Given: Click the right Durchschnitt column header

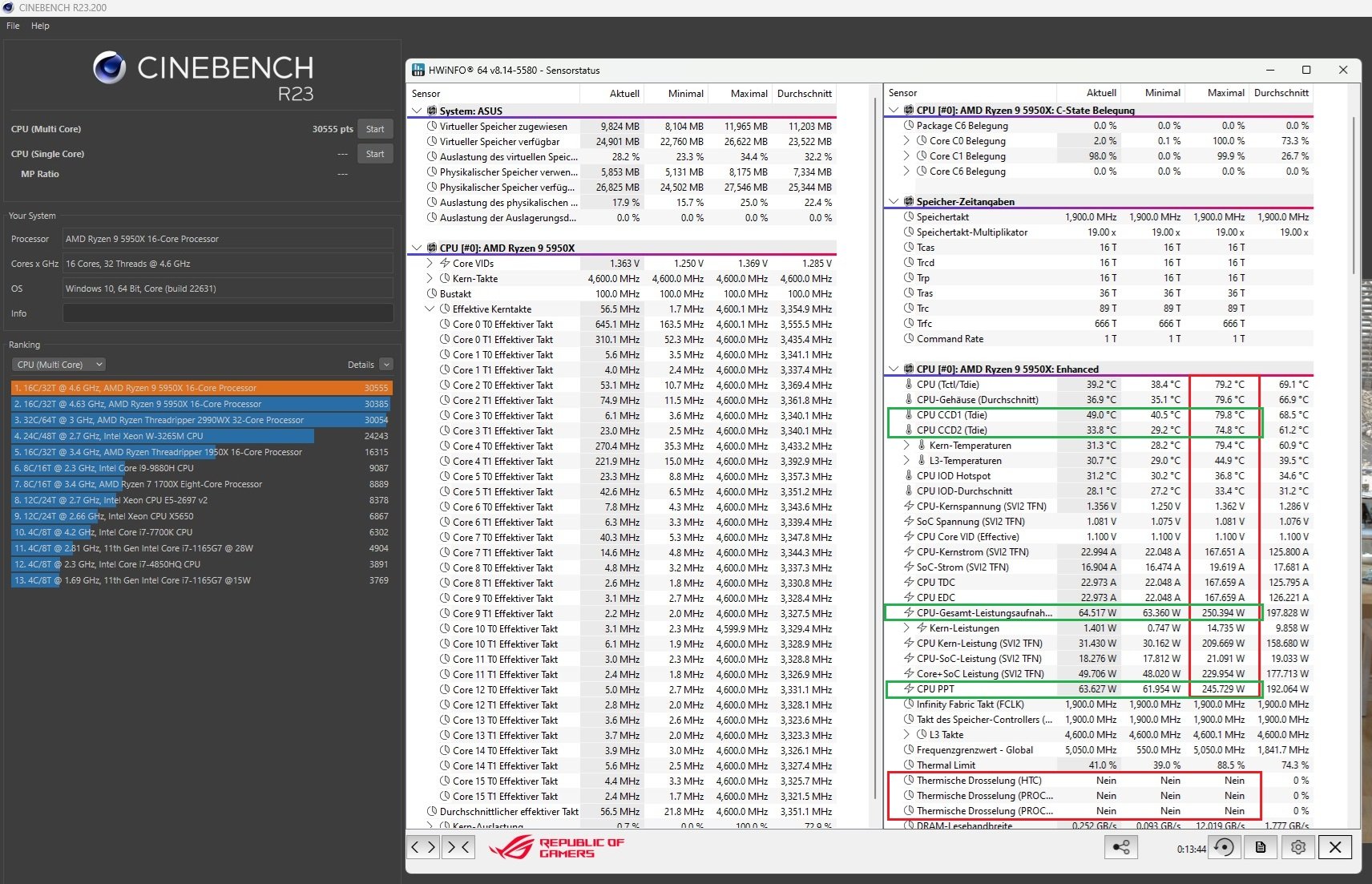Looking at the screenshot, I should (x=1281, y=93).
